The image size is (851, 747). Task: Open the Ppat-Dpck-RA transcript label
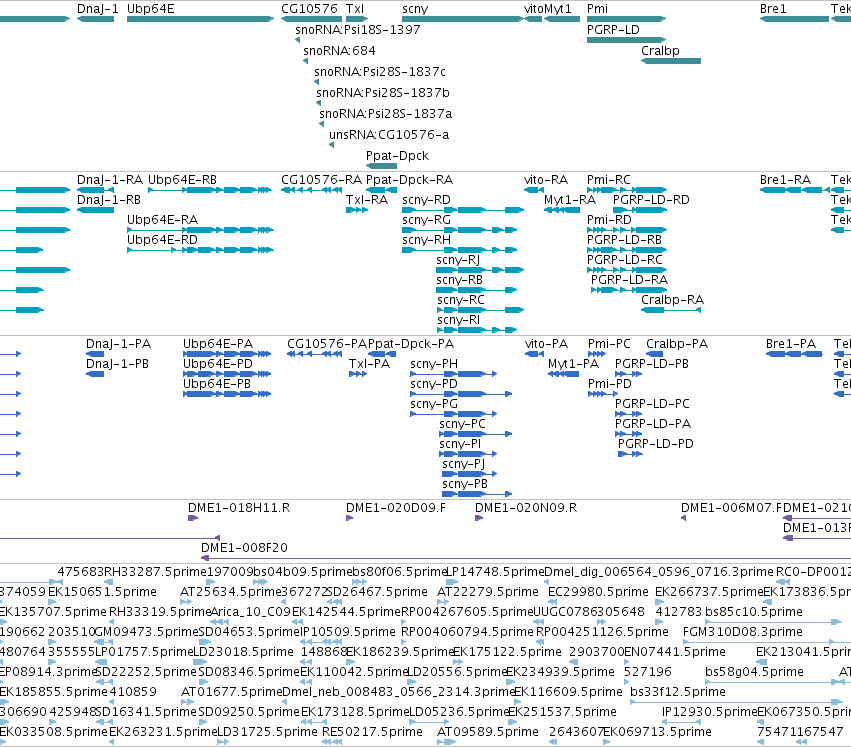[409, 180]
